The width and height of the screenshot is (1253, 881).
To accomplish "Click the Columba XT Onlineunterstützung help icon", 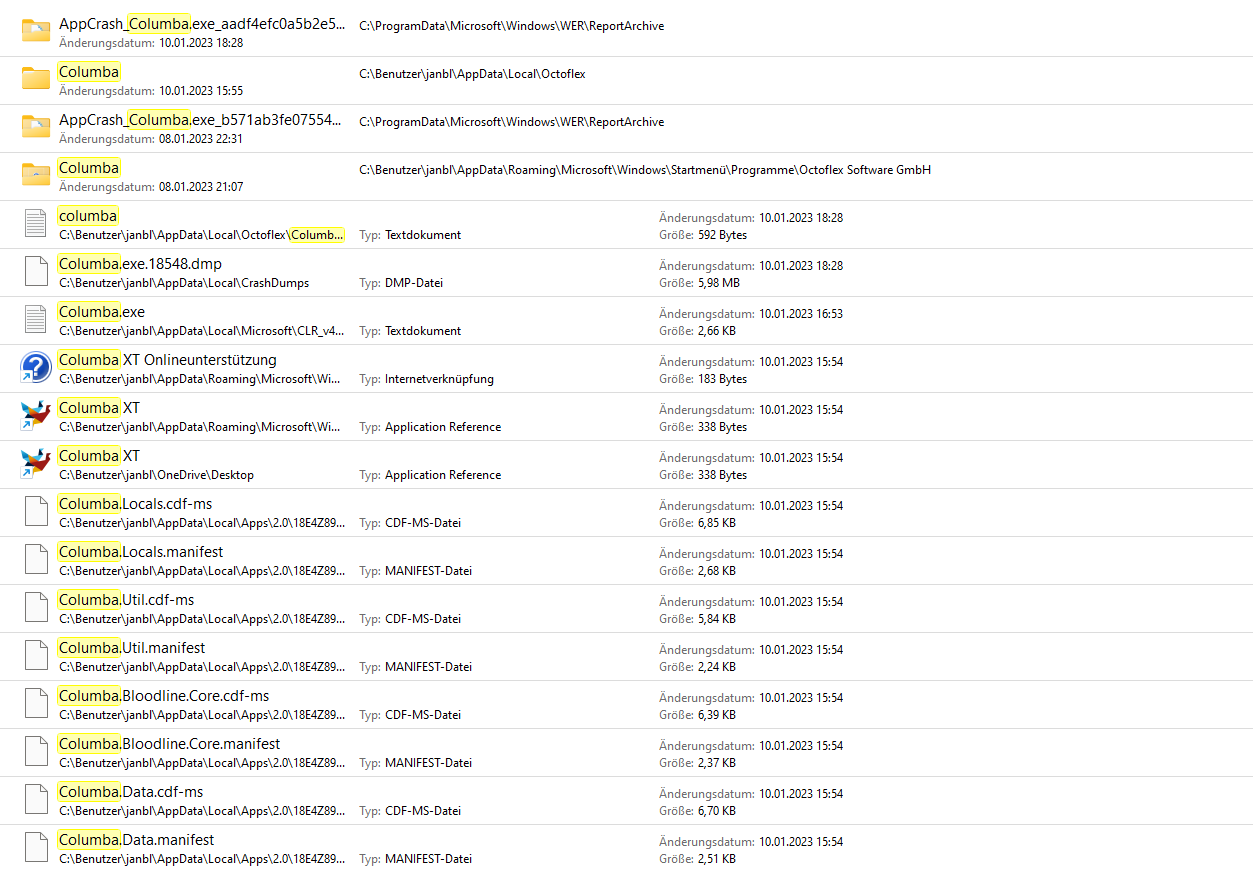I will pyautogui.click(x=36, y=367).
